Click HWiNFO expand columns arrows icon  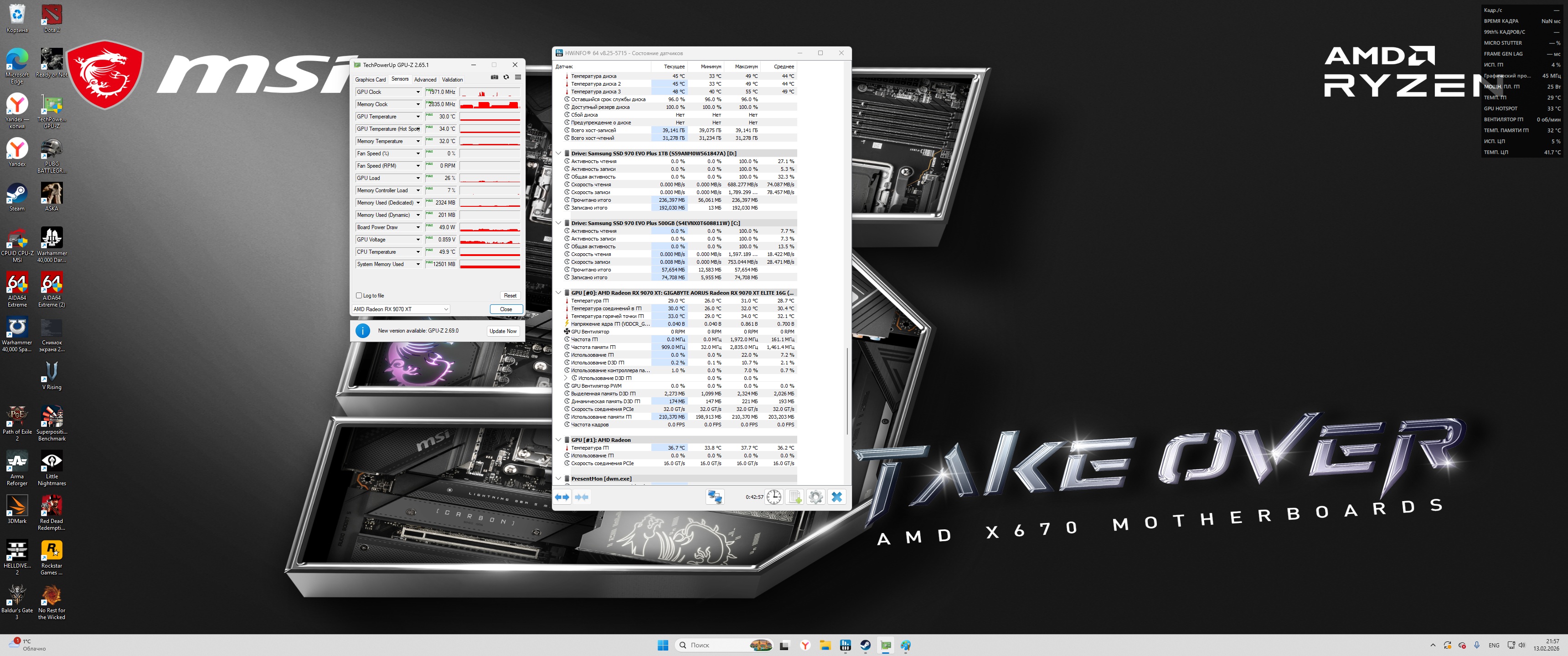click(562, 497)
